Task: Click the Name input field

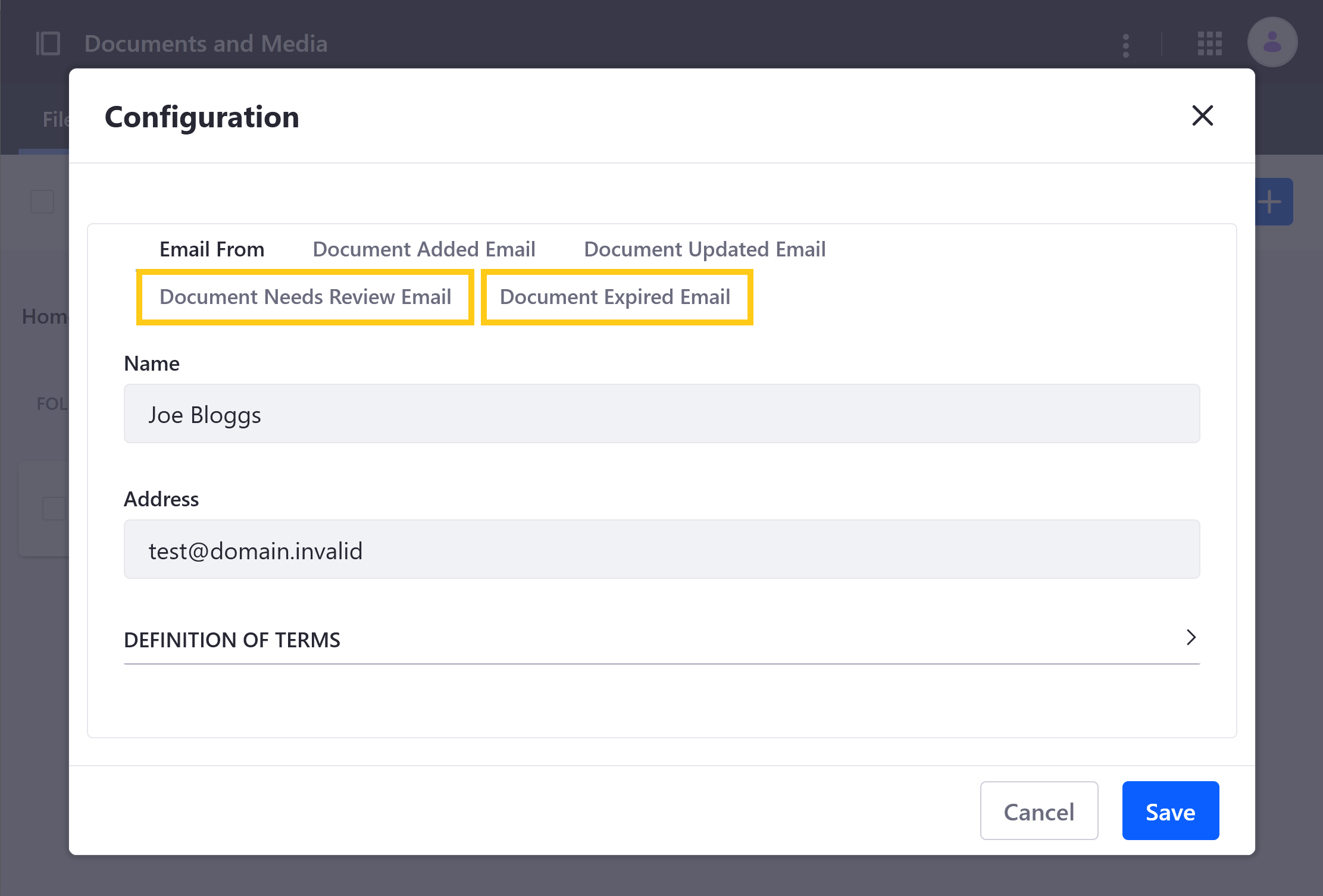Action: [x=661, y=413]
